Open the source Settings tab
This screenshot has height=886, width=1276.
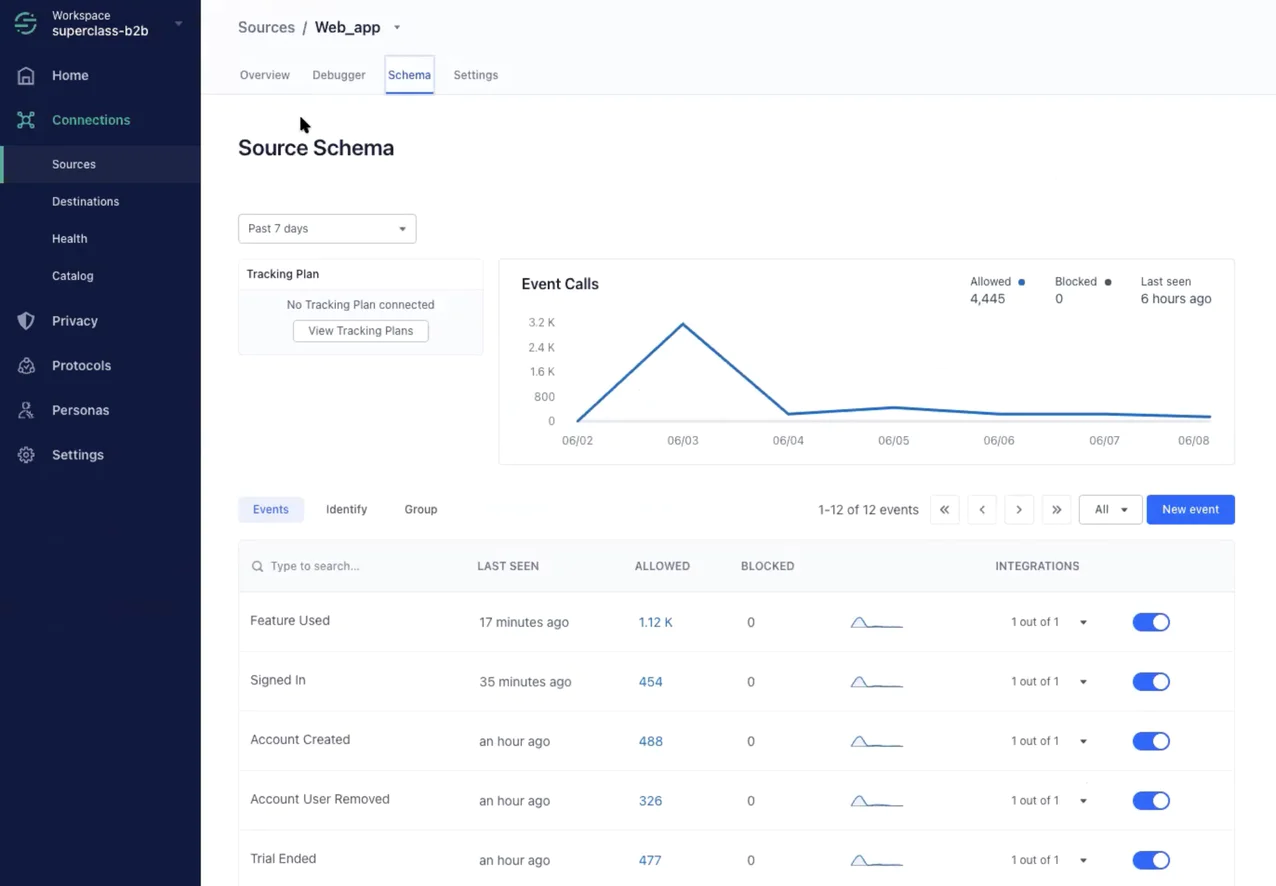click(476, 75)
